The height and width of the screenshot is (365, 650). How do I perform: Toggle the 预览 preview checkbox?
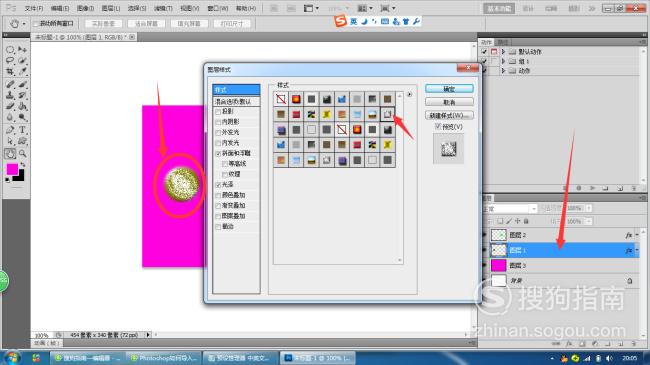click(x=438, y=127)
